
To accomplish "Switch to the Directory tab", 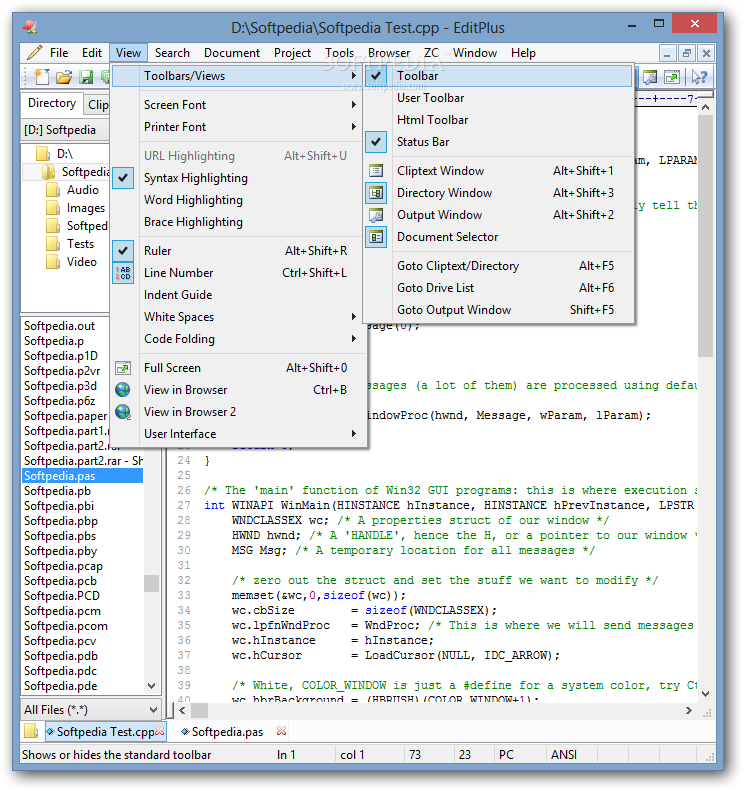I will tap(52, 103).
